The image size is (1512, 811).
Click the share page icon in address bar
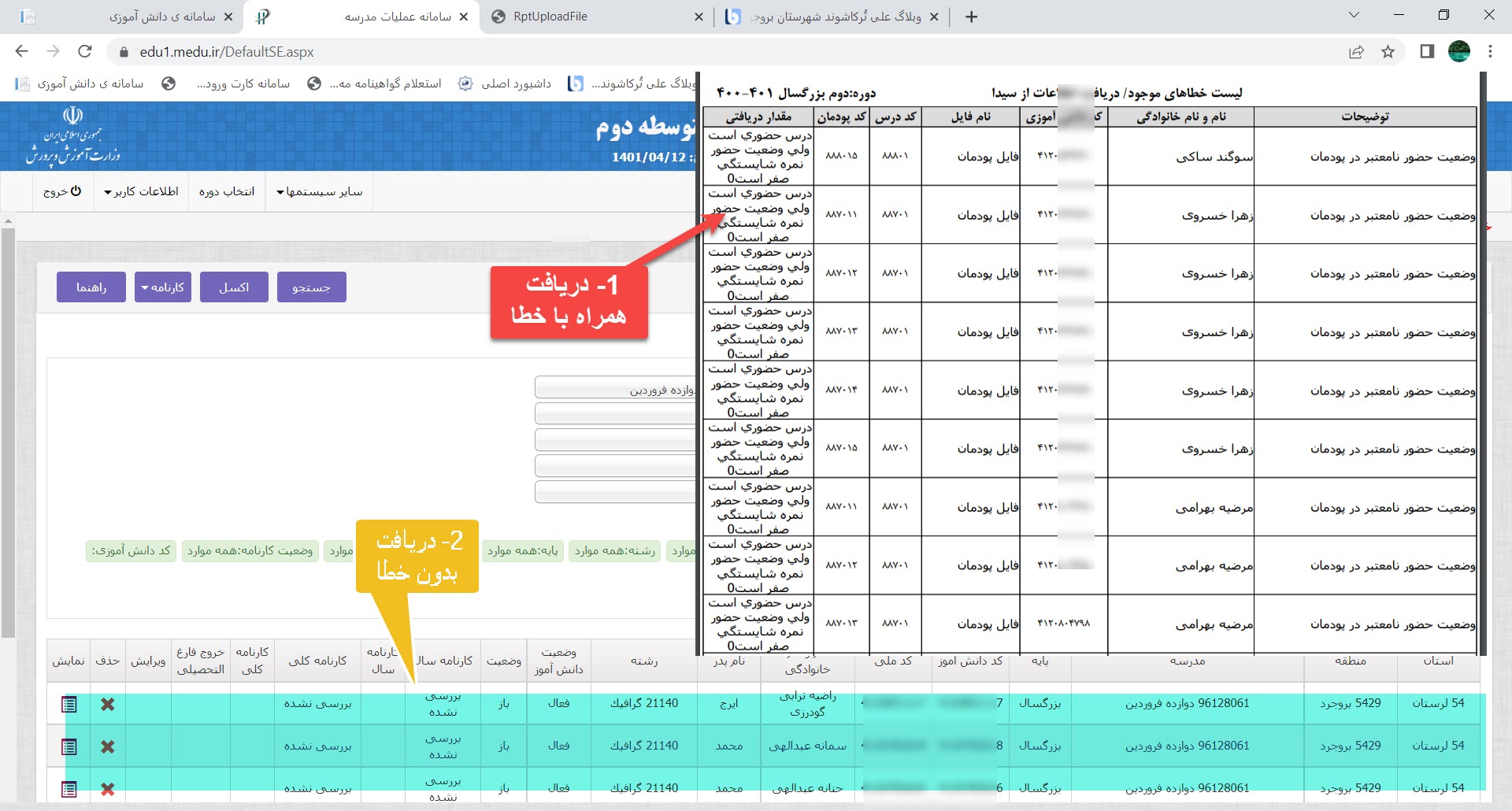point(1356,52)
